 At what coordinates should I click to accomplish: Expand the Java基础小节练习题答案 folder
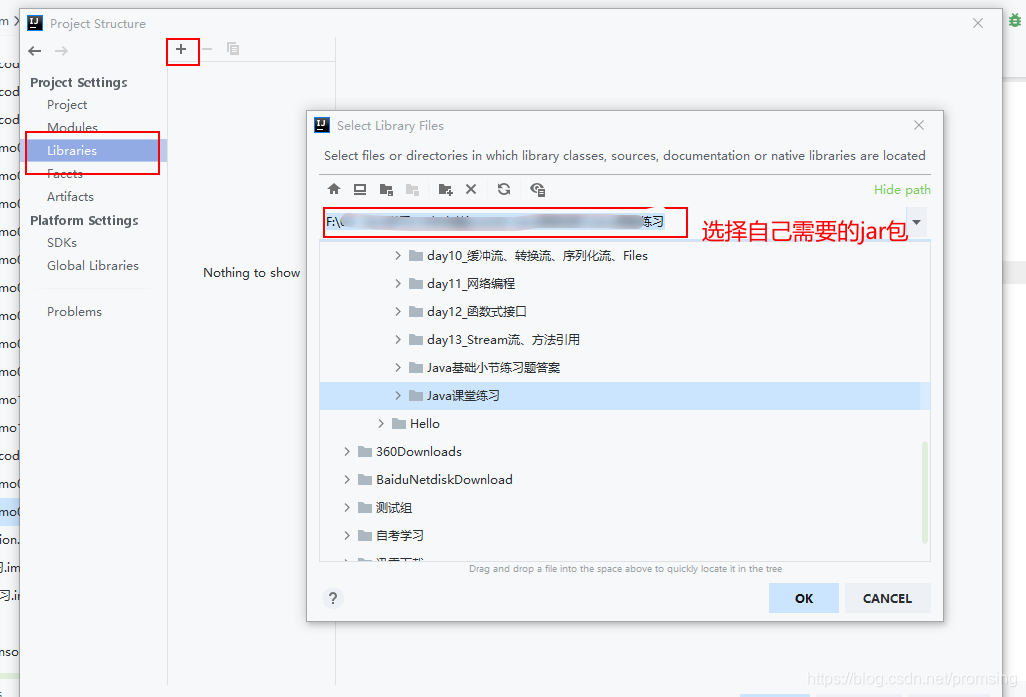(398, 368)
